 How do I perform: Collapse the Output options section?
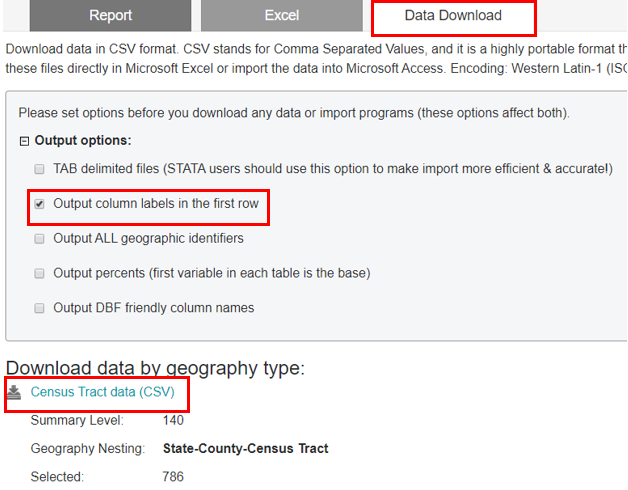click(24, 140)
